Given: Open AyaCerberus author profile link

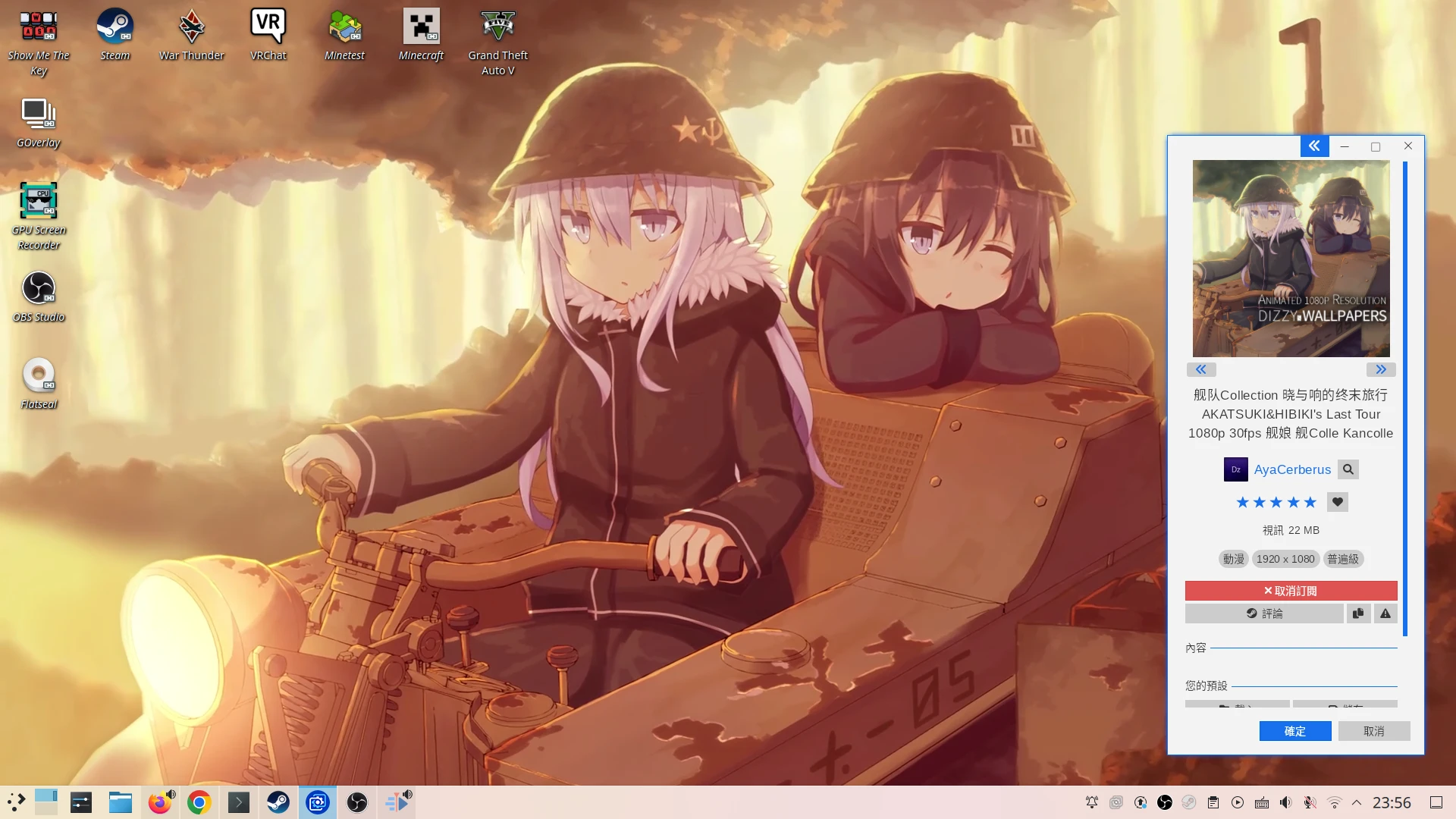Looking at the screenshot, I should point(1291,469).
